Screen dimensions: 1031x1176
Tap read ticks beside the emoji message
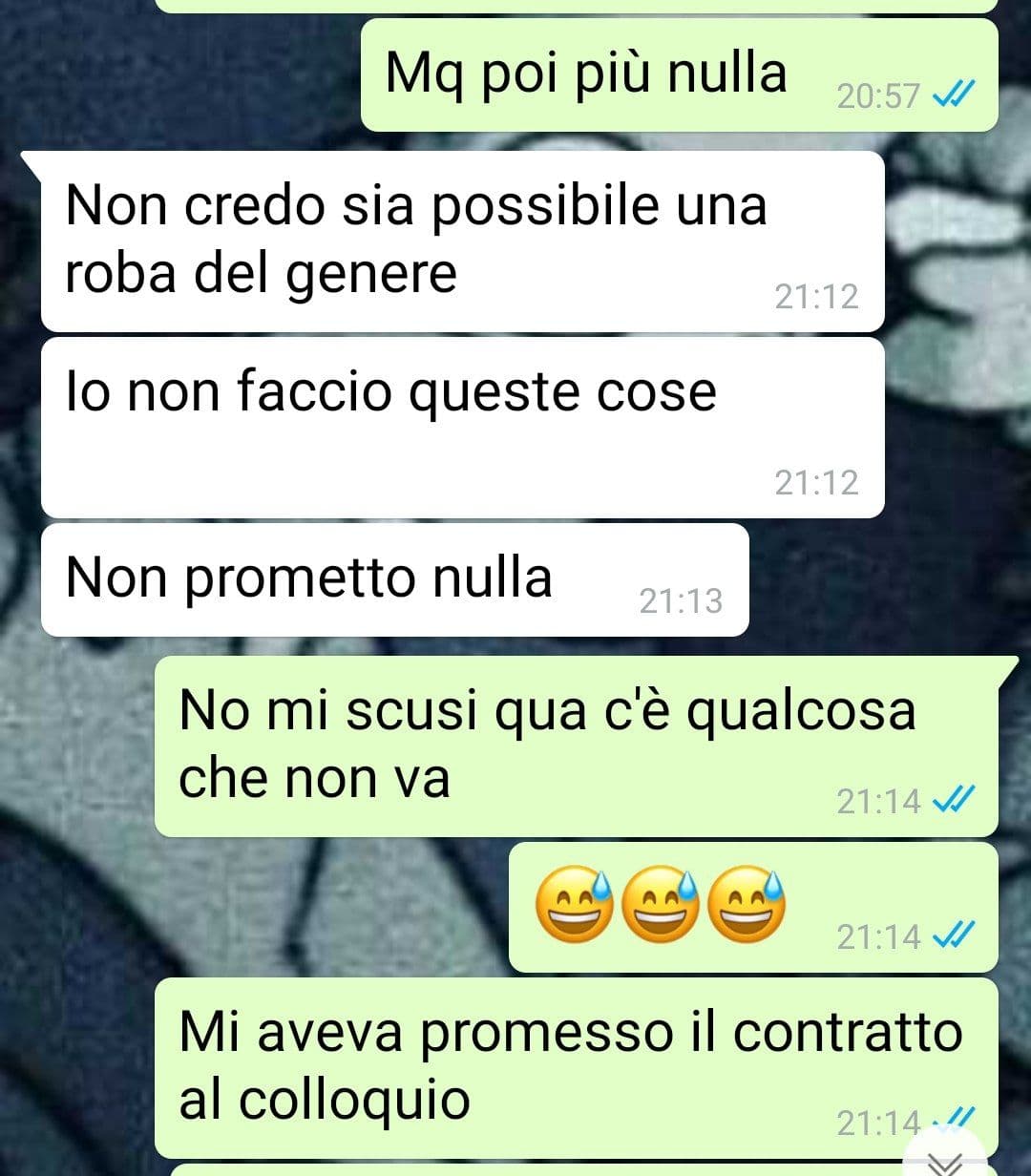[x=953, y=936]
